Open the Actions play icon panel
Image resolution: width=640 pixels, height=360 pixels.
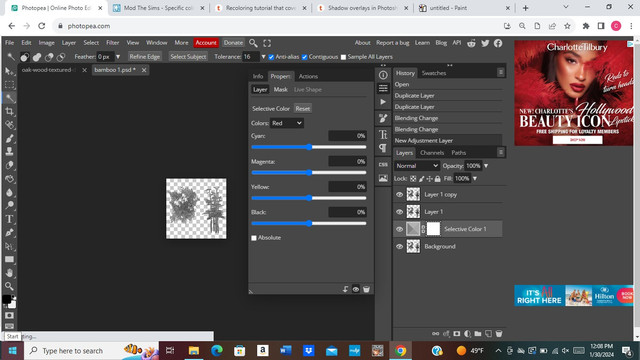383,102
